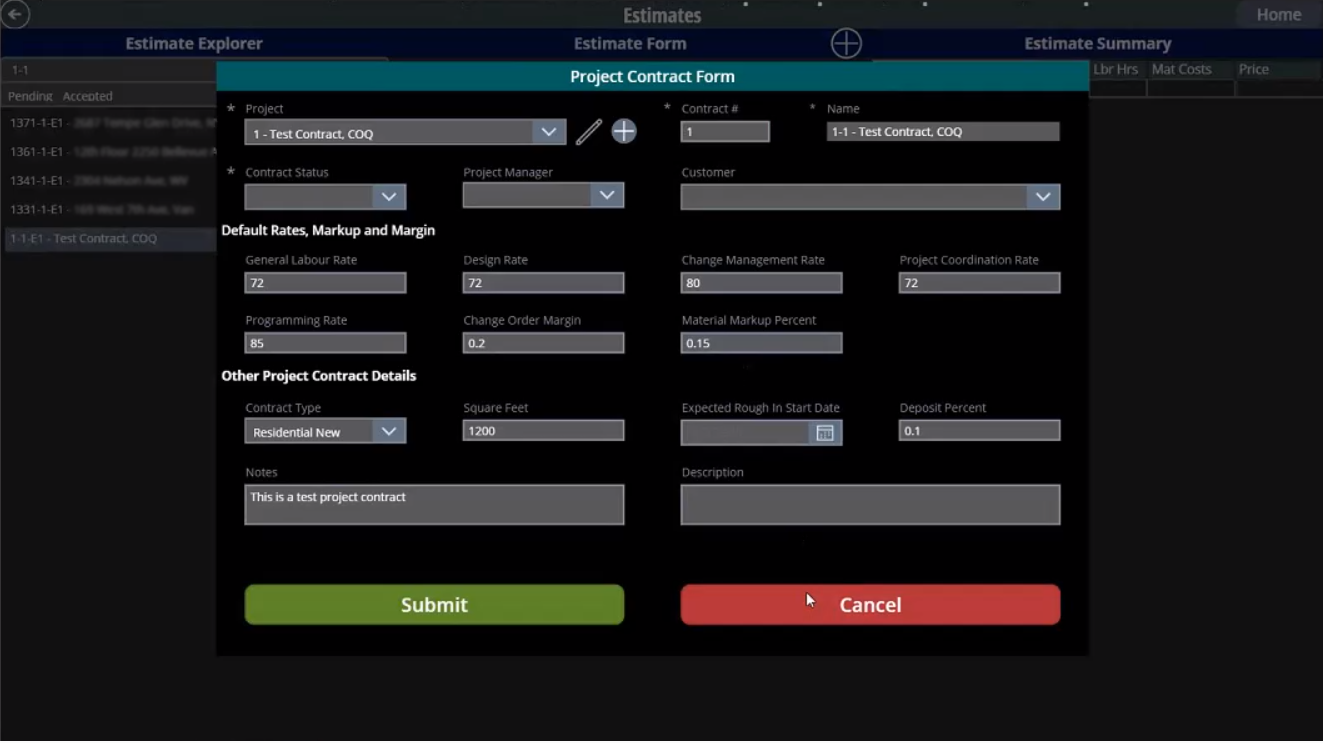The image size is (1323, 743).
Task: Click the back arrow at top left
Action: pyautogui.click(x=16, y=14)
